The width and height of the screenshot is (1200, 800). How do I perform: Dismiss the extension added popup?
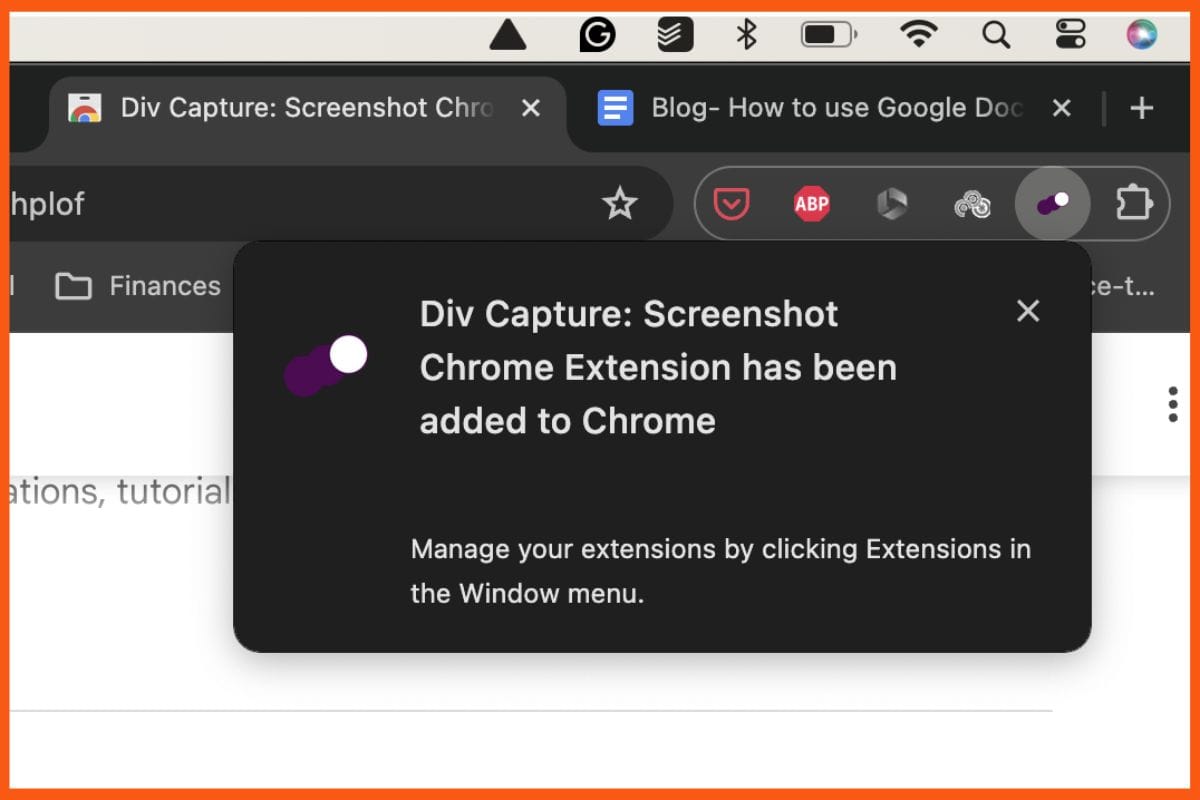pos(1028,311)
